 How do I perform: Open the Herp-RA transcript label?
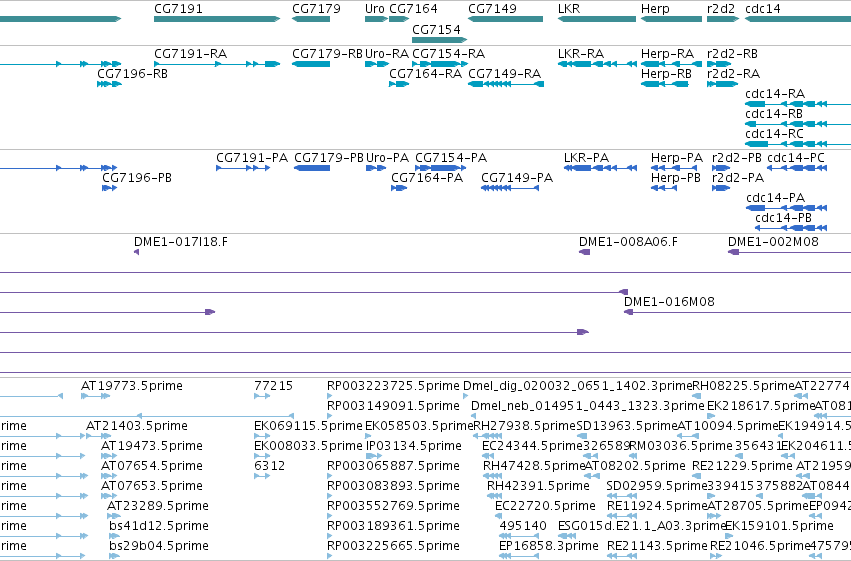click(x=667, y=54)
